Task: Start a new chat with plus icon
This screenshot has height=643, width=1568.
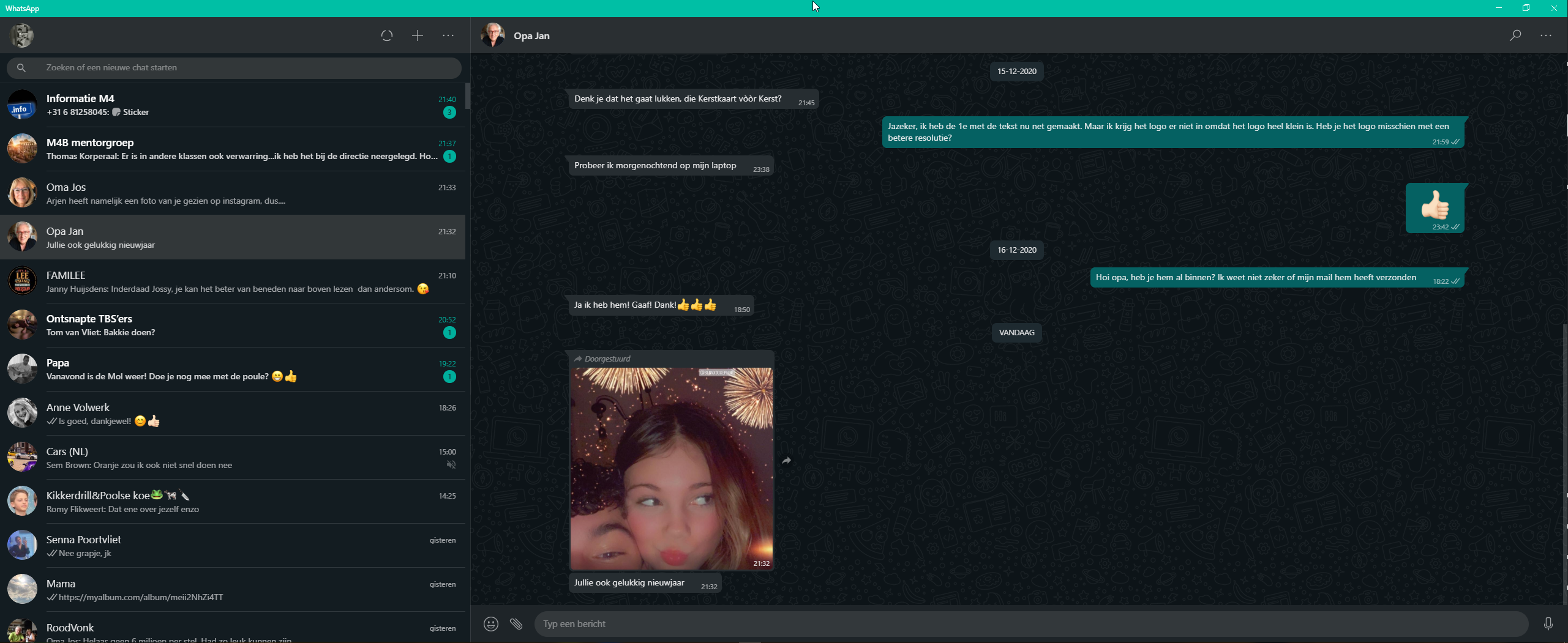Action: click(x=417, y=35)
